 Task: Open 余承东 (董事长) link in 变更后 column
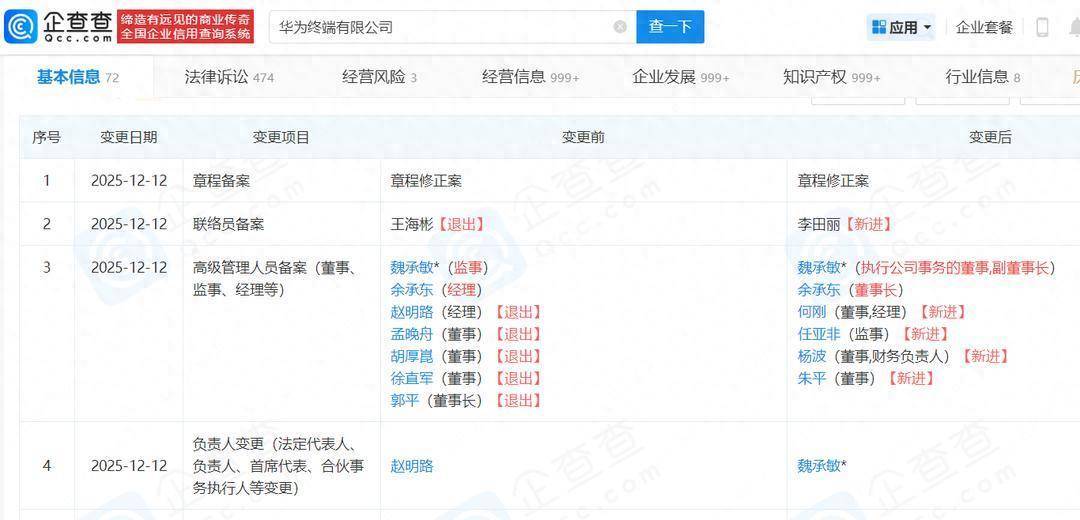pyautogui.click(x=818, y=289)
